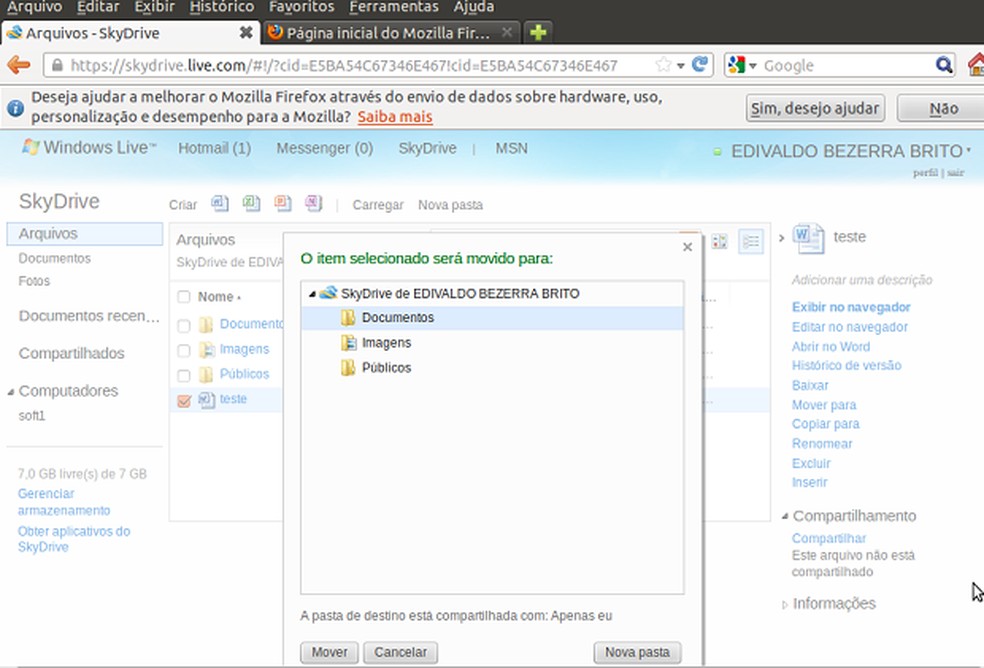Click the Google search input field
The width and height of the screenshot is (984, 668).
(847, 65)
